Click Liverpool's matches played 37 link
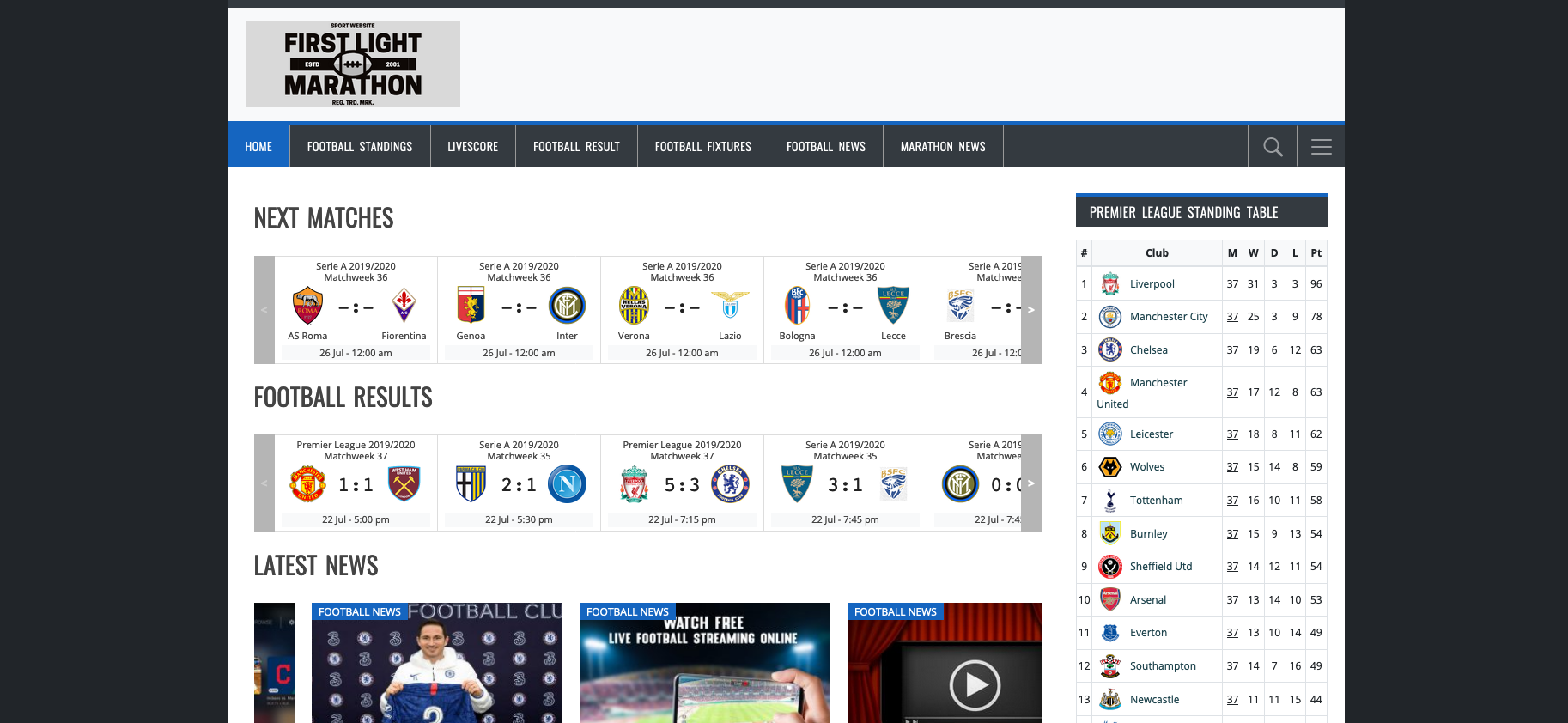The image size is (1568, 723). [1232, 284]
